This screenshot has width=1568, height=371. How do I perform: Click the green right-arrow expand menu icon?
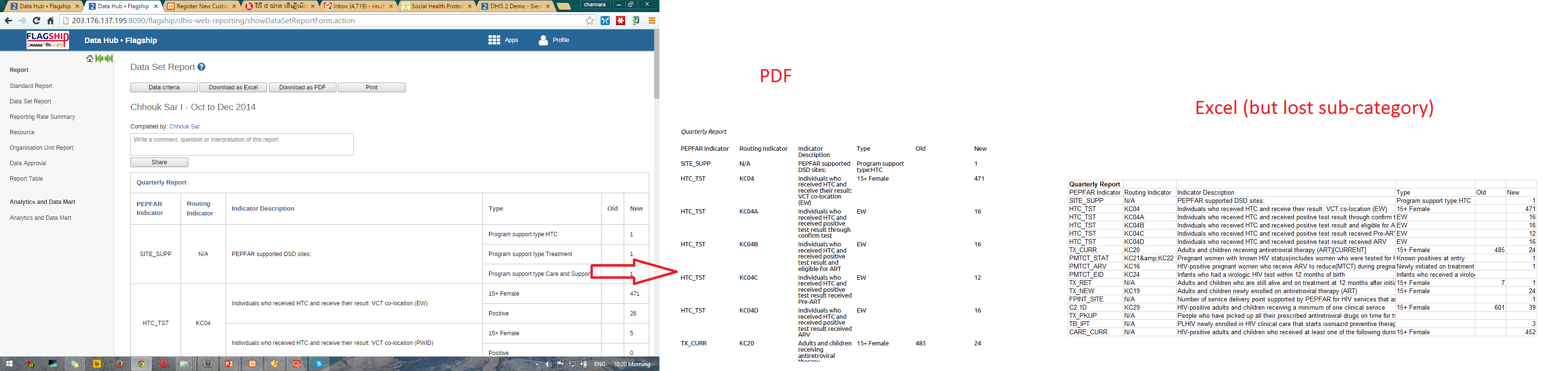coord(109,58)
